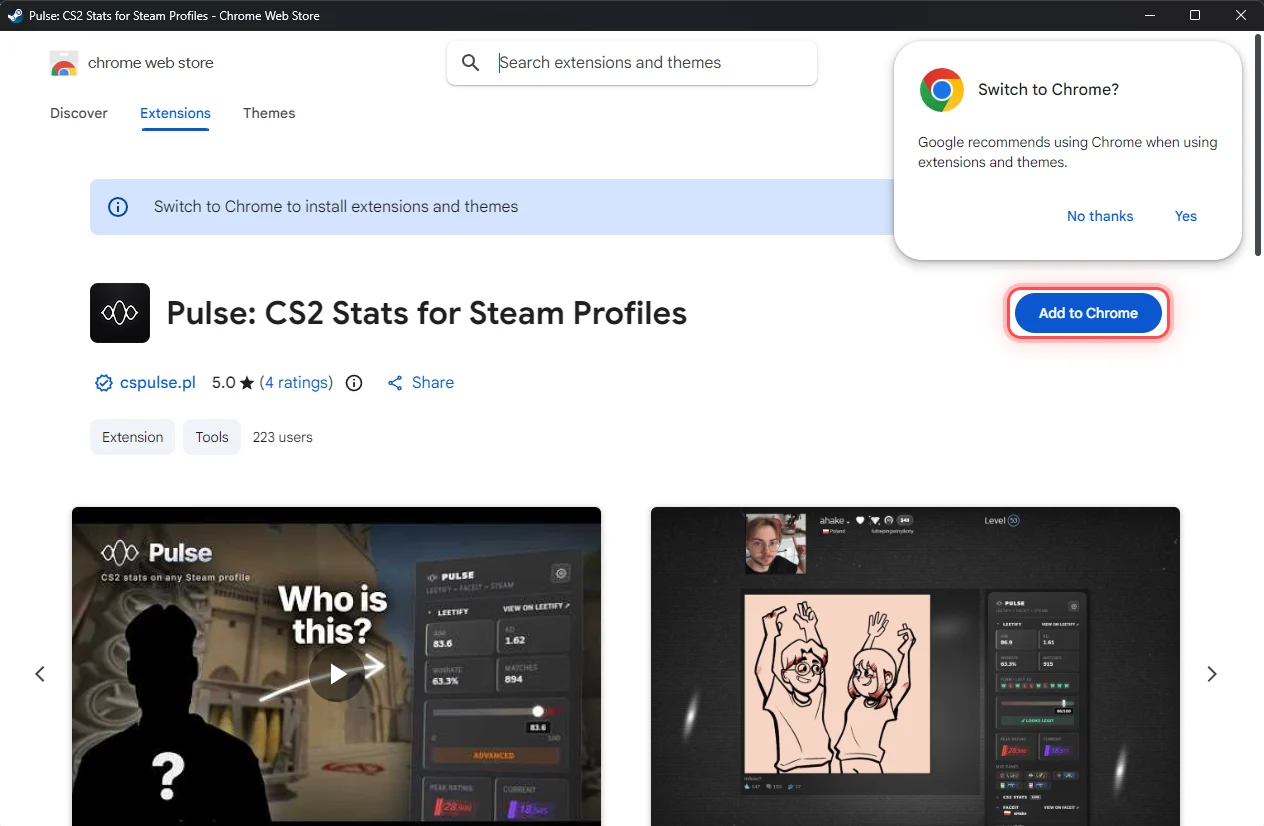Click the Share link text
This screenshot has width=1264, height=826.
[433, 383]
